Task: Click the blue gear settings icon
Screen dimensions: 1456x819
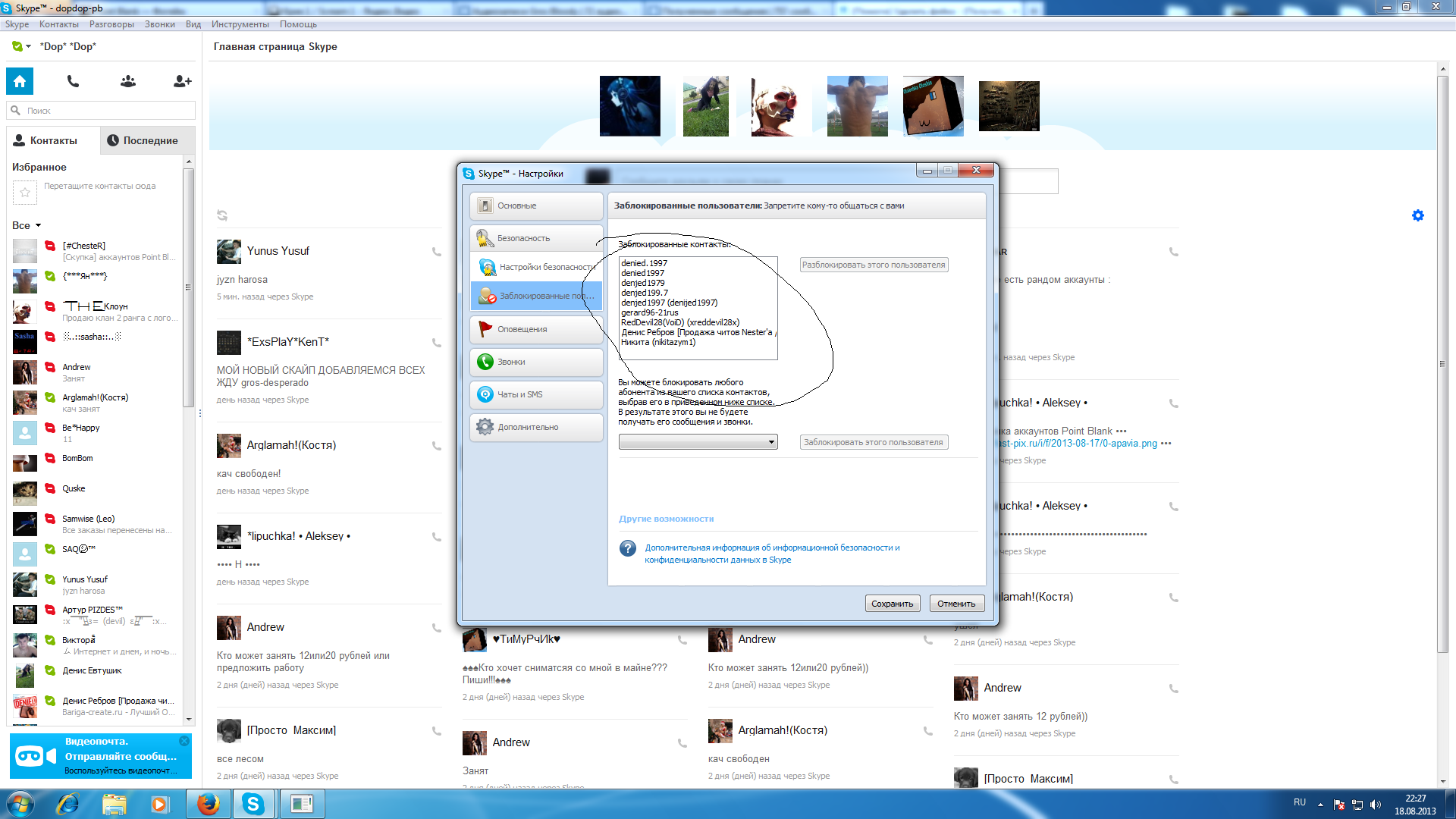Action: coord(1417,215)
